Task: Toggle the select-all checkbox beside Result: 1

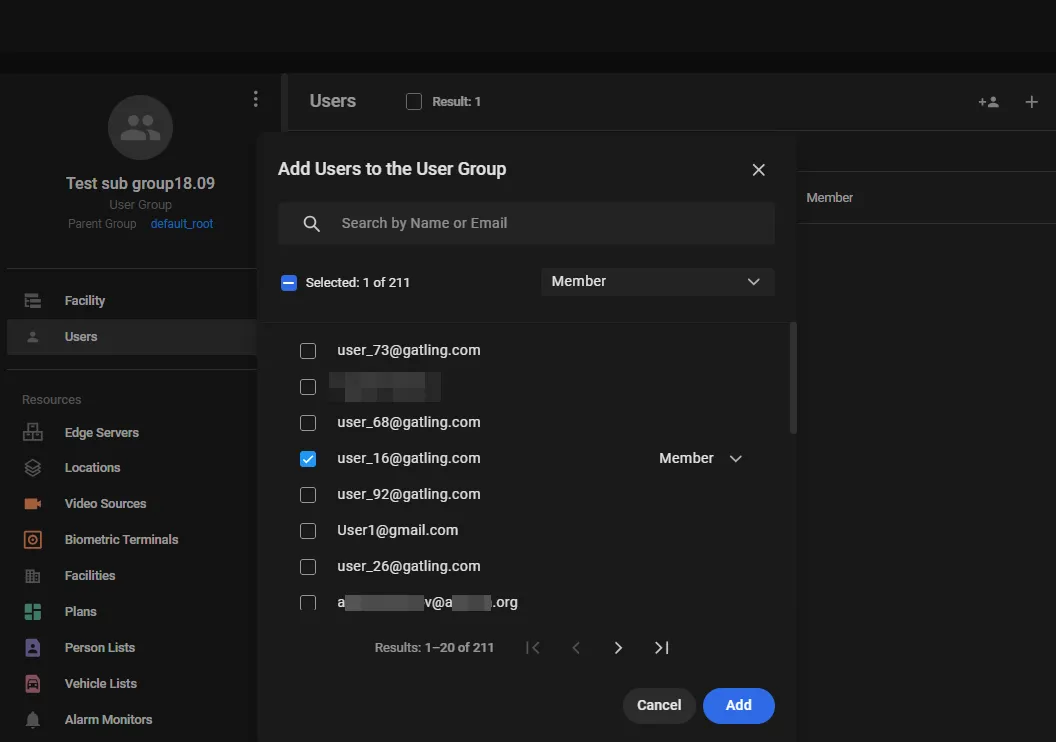Action: coord(414,102)
